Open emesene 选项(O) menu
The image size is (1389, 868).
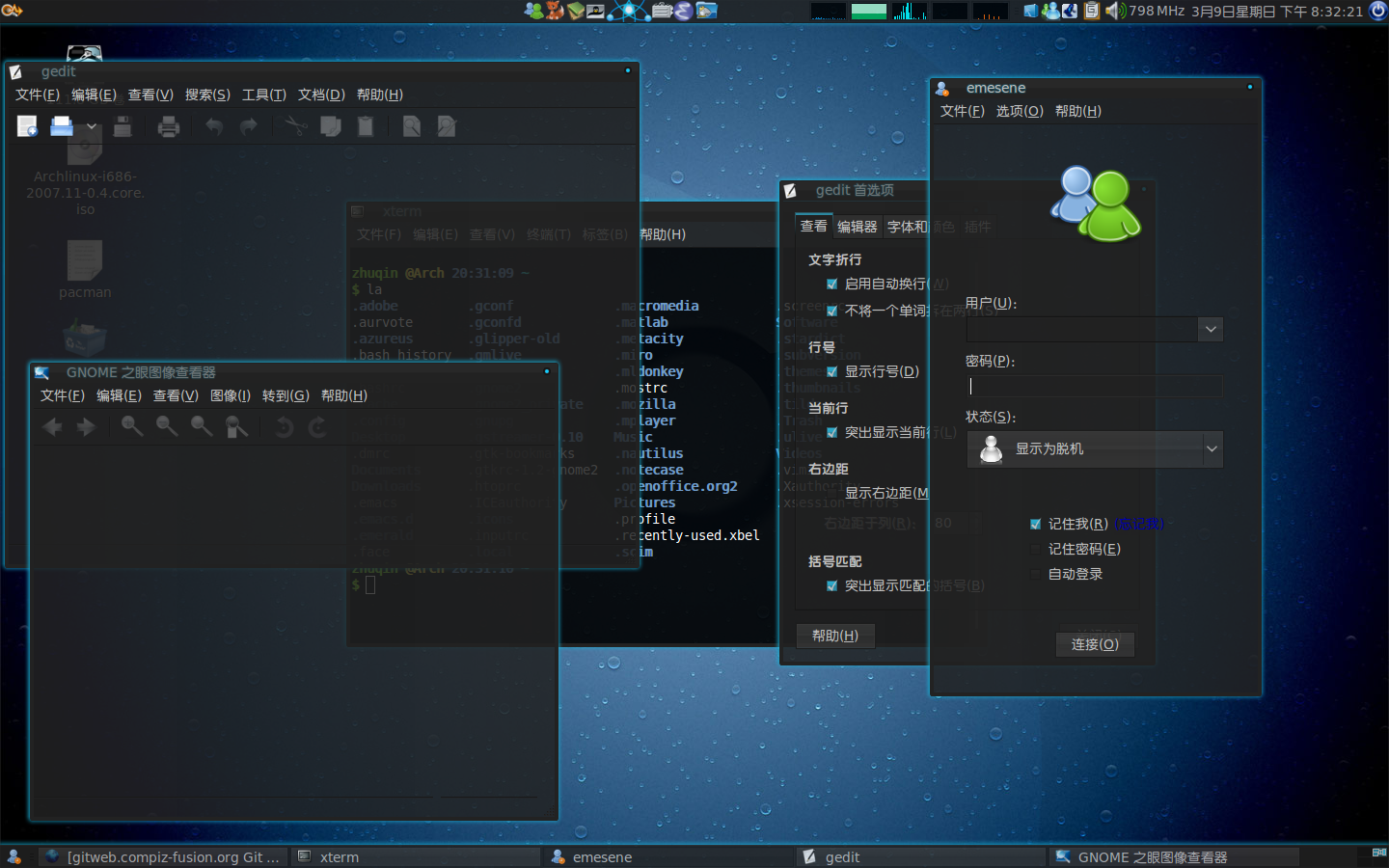[x=1020, y=111]
